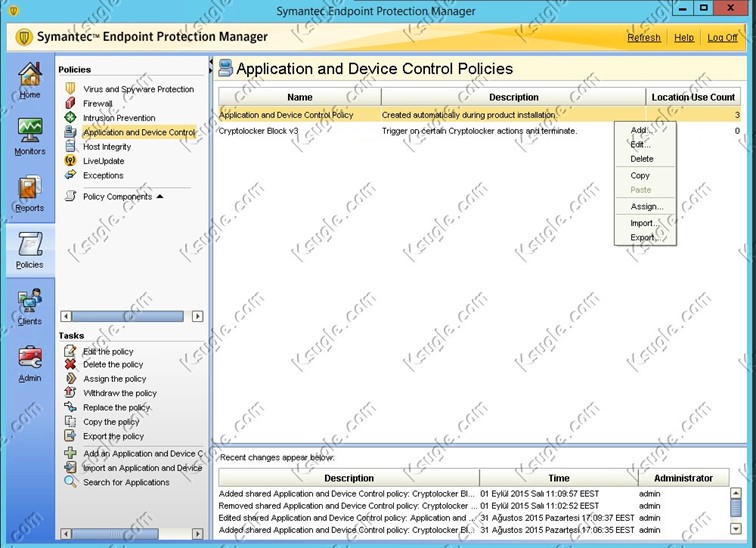This screenshot has height=548, width=756.
Task: Click Search for Applications task
Action: (126, 482)
